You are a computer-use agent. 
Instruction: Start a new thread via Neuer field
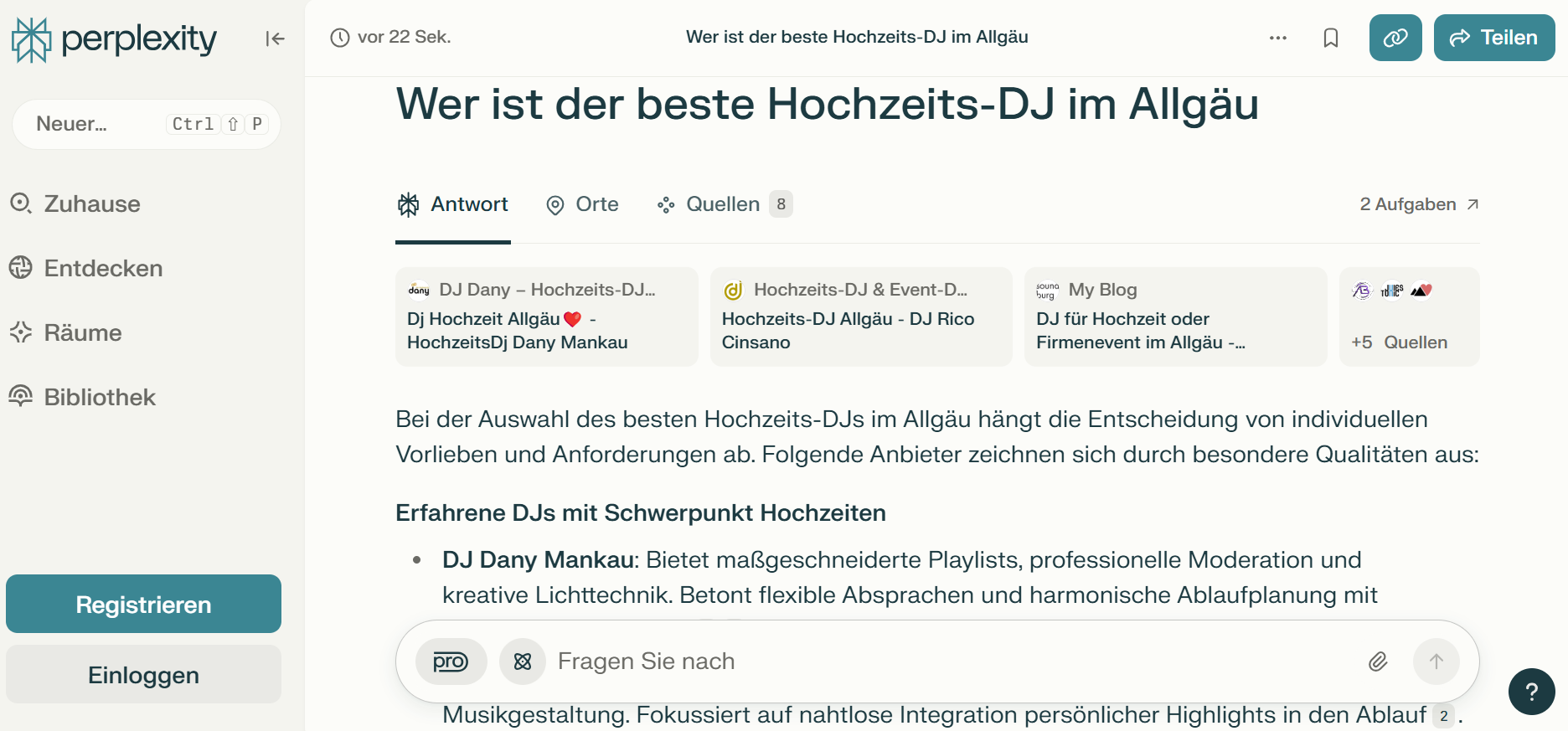146,124
